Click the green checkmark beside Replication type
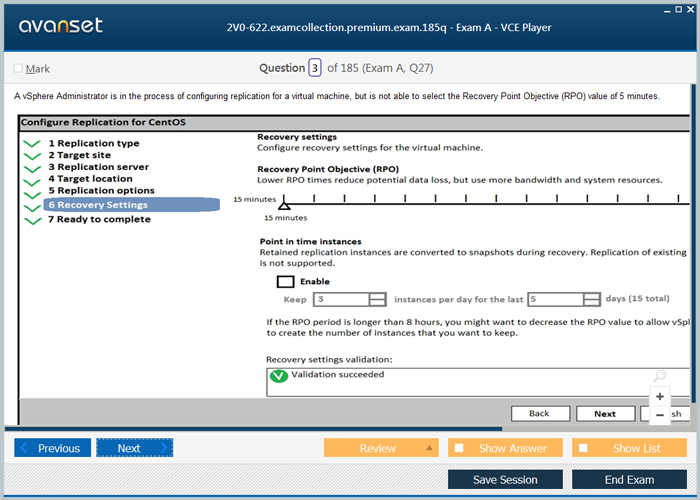Viewport: 700px width, 500px height. tap(32, 144)
